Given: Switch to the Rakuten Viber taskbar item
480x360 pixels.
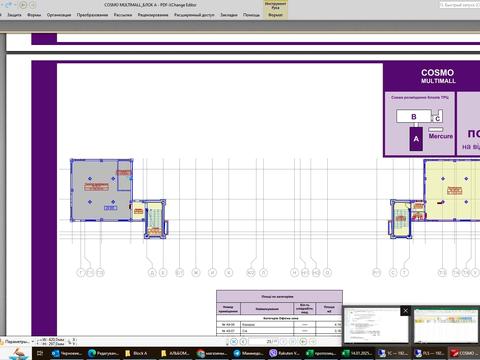Looking at the screenshot, I should pos(284,353).
